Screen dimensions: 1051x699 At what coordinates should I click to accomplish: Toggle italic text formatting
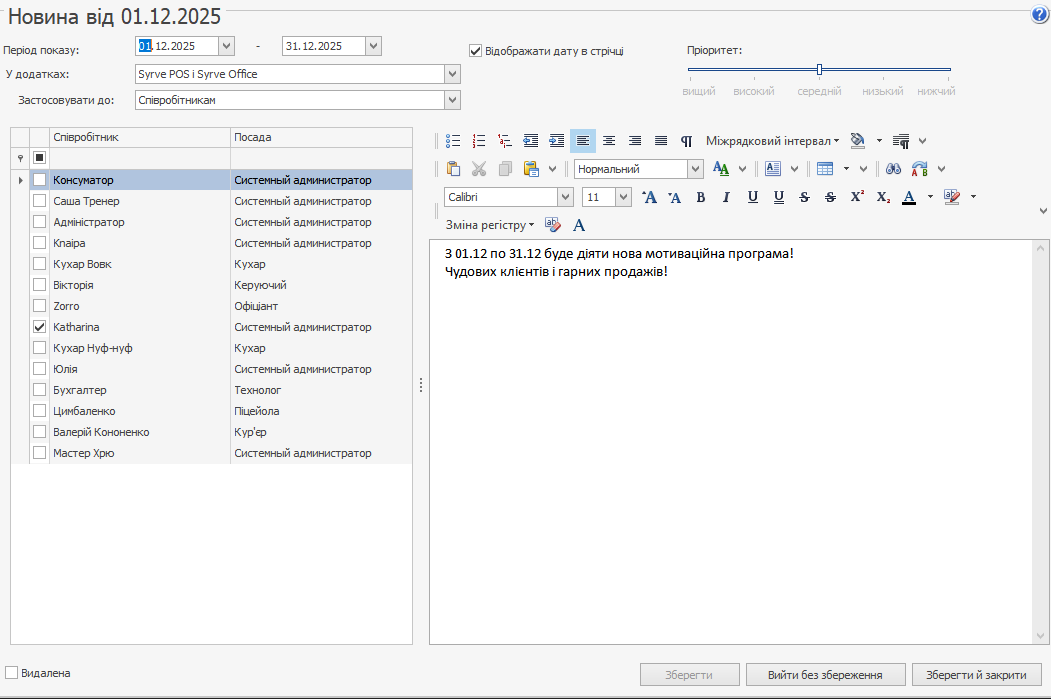point(727,197)
